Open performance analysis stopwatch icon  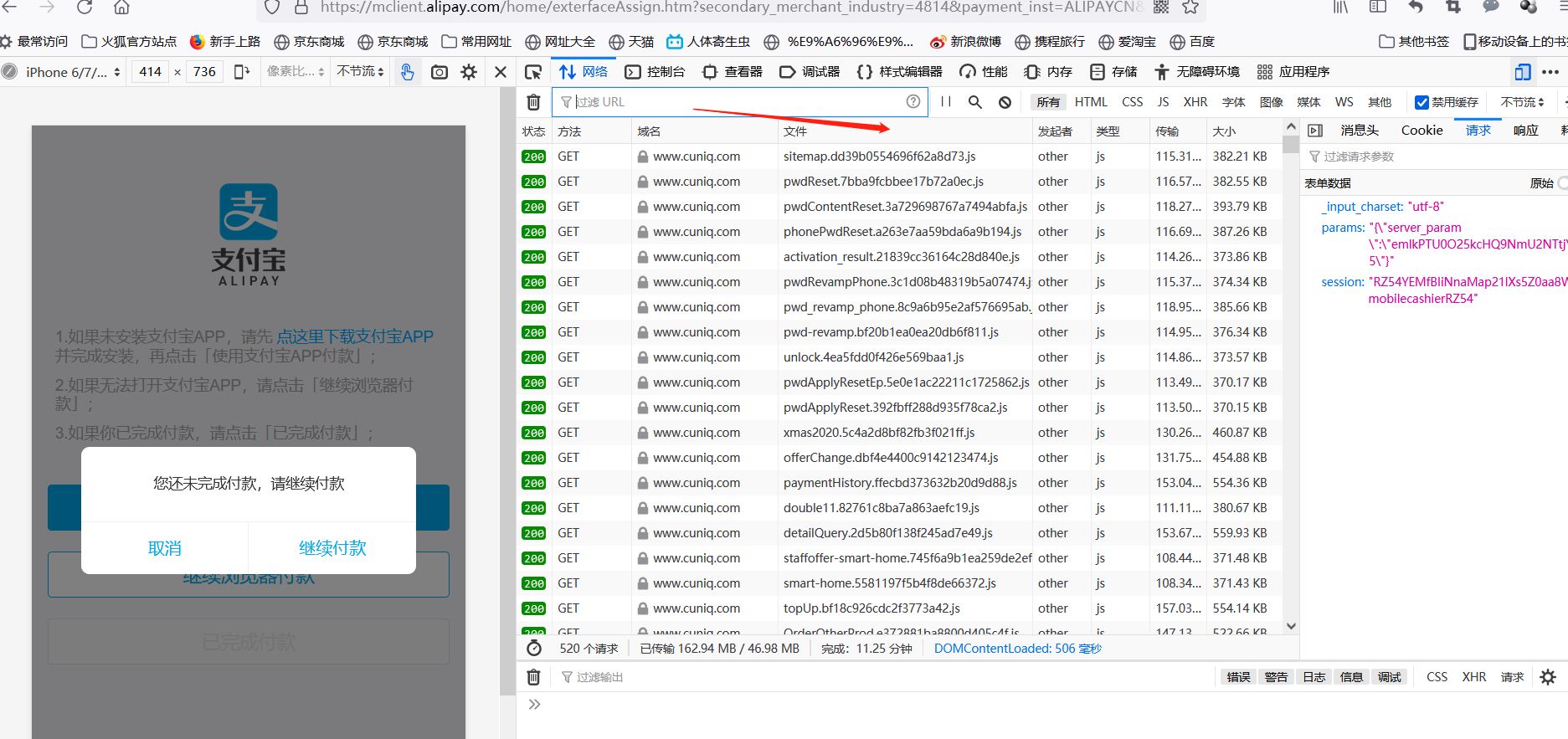[534, 649]
